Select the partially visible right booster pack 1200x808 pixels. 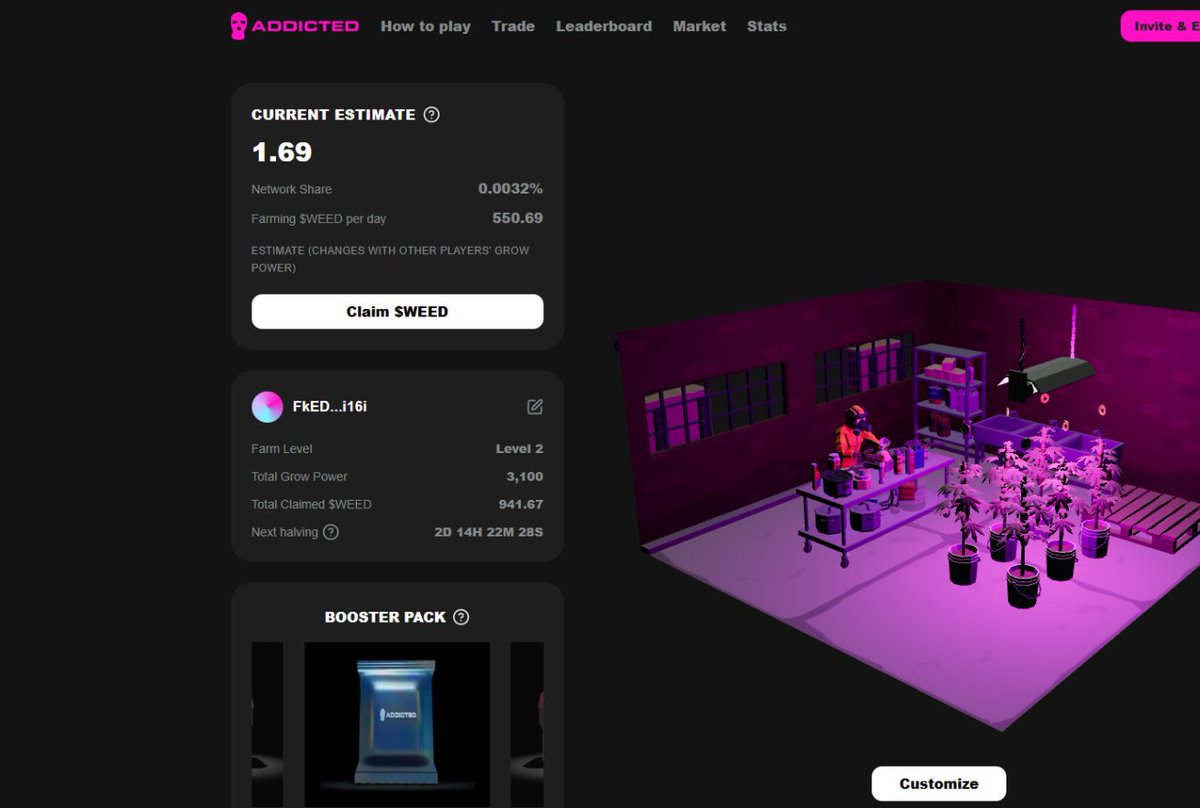pyautogui.click(x=527, y=725)
